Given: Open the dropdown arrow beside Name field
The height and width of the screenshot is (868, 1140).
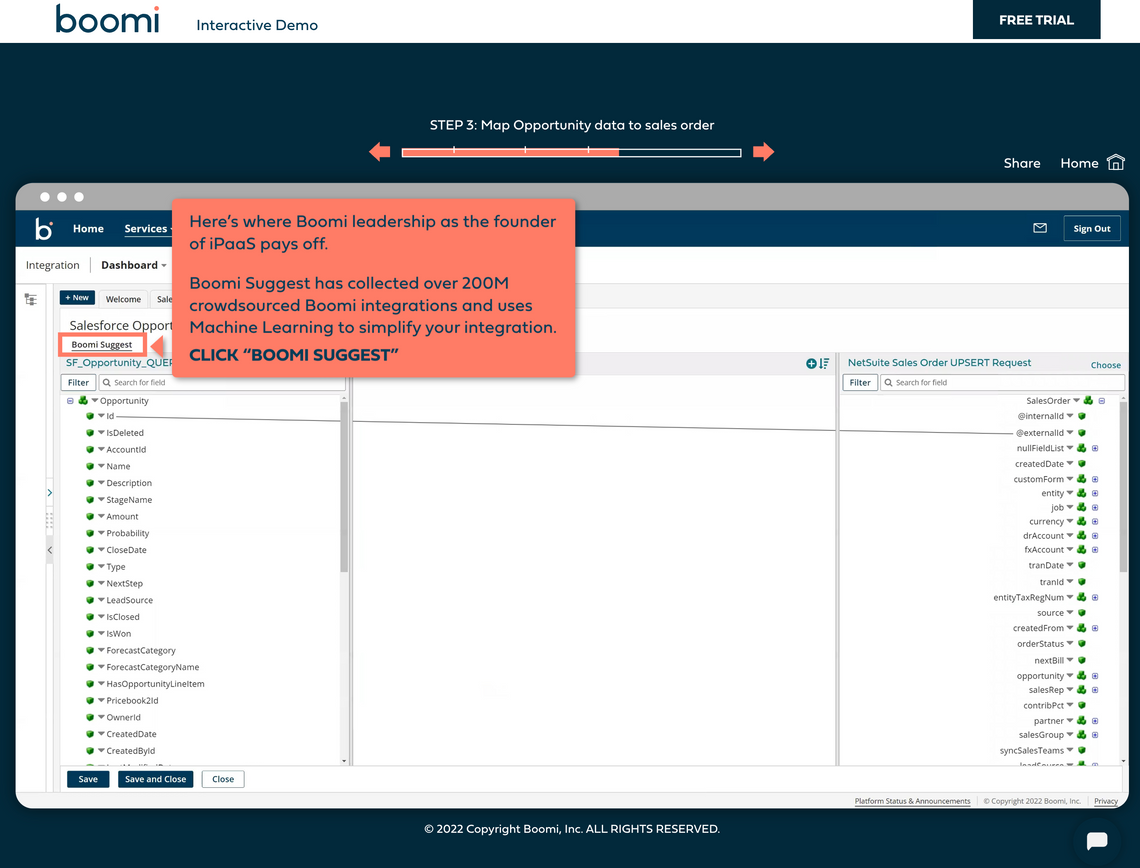Looking at the screenshot, I should 101,466.
